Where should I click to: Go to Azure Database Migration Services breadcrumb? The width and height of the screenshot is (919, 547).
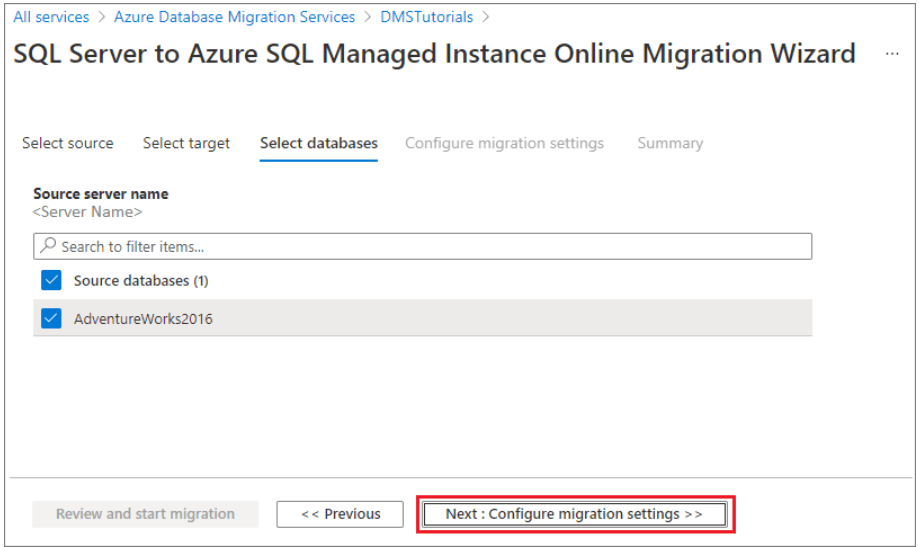(x=234, y=17)
